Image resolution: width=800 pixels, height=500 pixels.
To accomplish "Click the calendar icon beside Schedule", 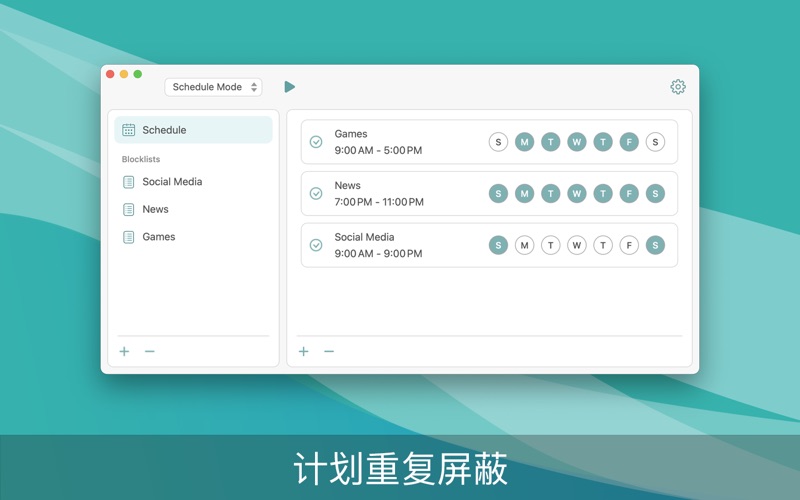I will coord(129,130).
